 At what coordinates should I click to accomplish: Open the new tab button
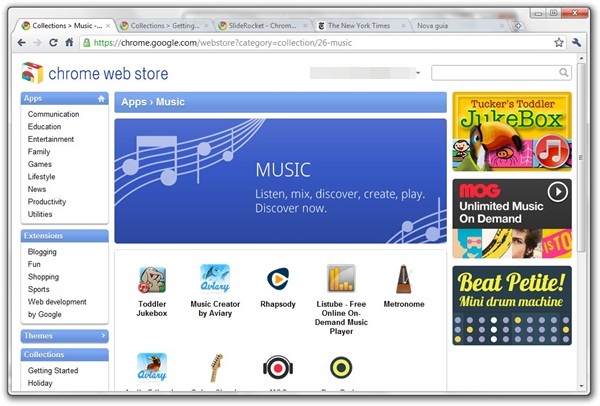pyautogui.click(x=518, y=26)
